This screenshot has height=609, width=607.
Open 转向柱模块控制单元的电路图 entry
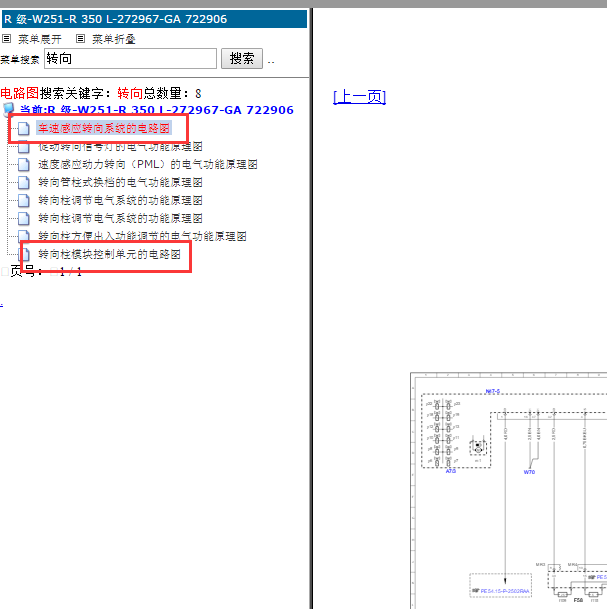(110, 254)
